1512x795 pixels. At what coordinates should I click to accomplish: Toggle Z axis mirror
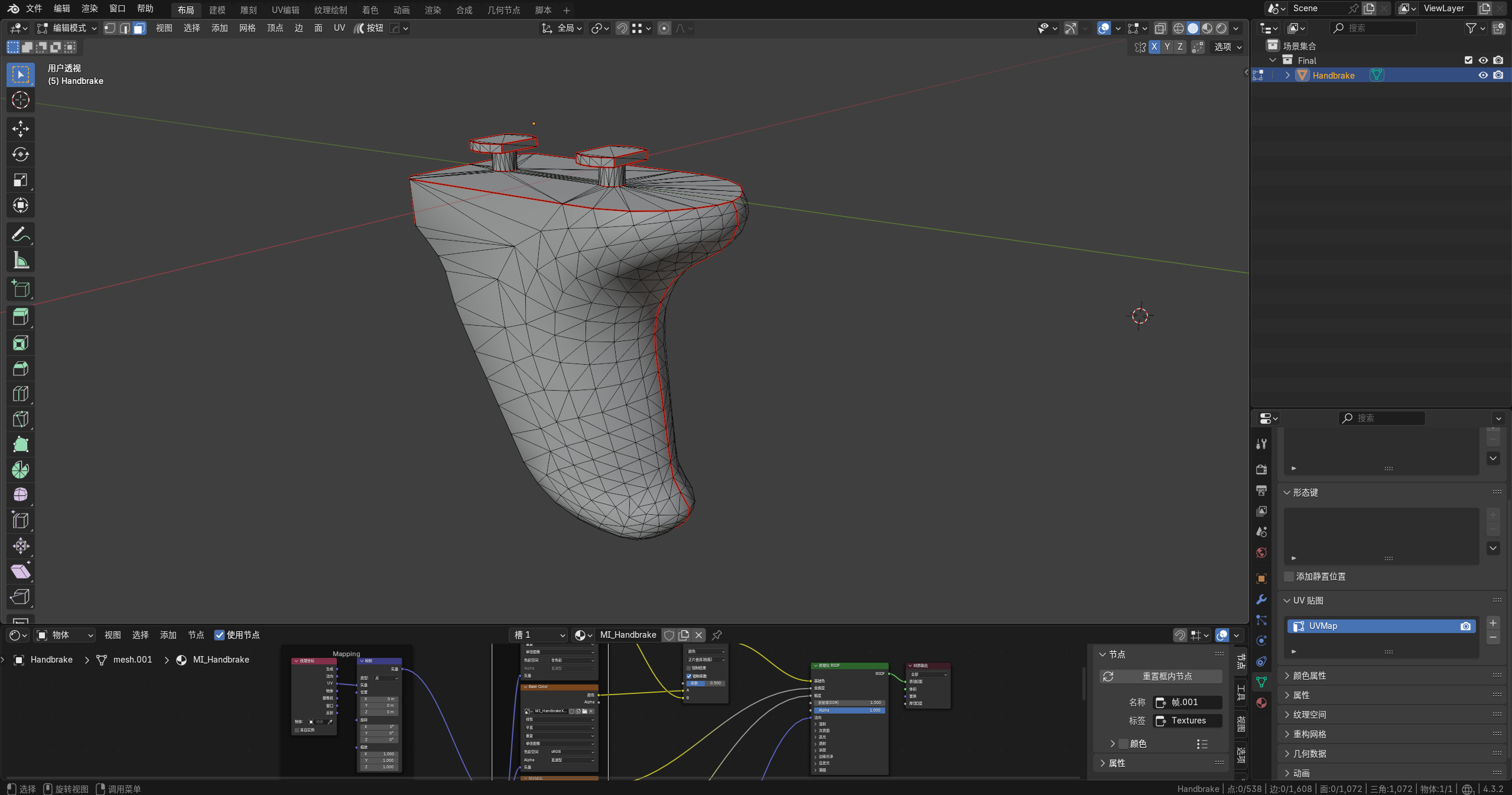[1180, 47]
